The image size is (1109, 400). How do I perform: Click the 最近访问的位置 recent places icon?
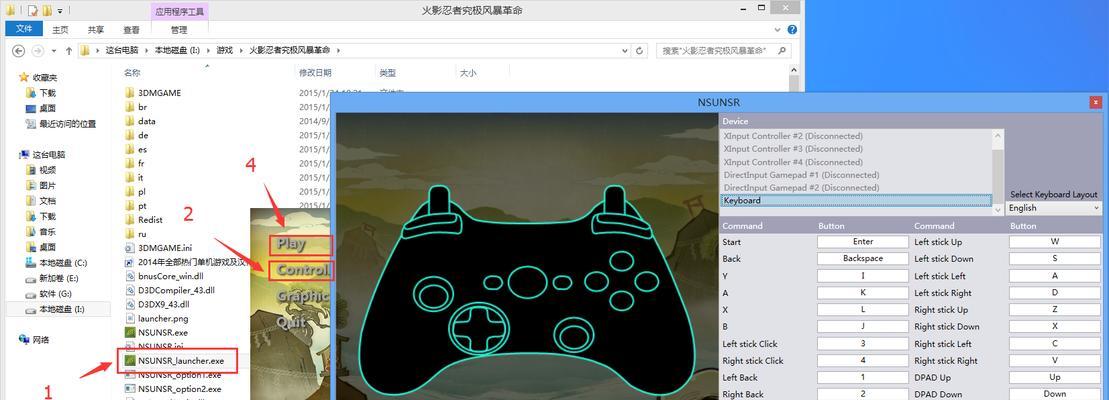click(30, 124)
